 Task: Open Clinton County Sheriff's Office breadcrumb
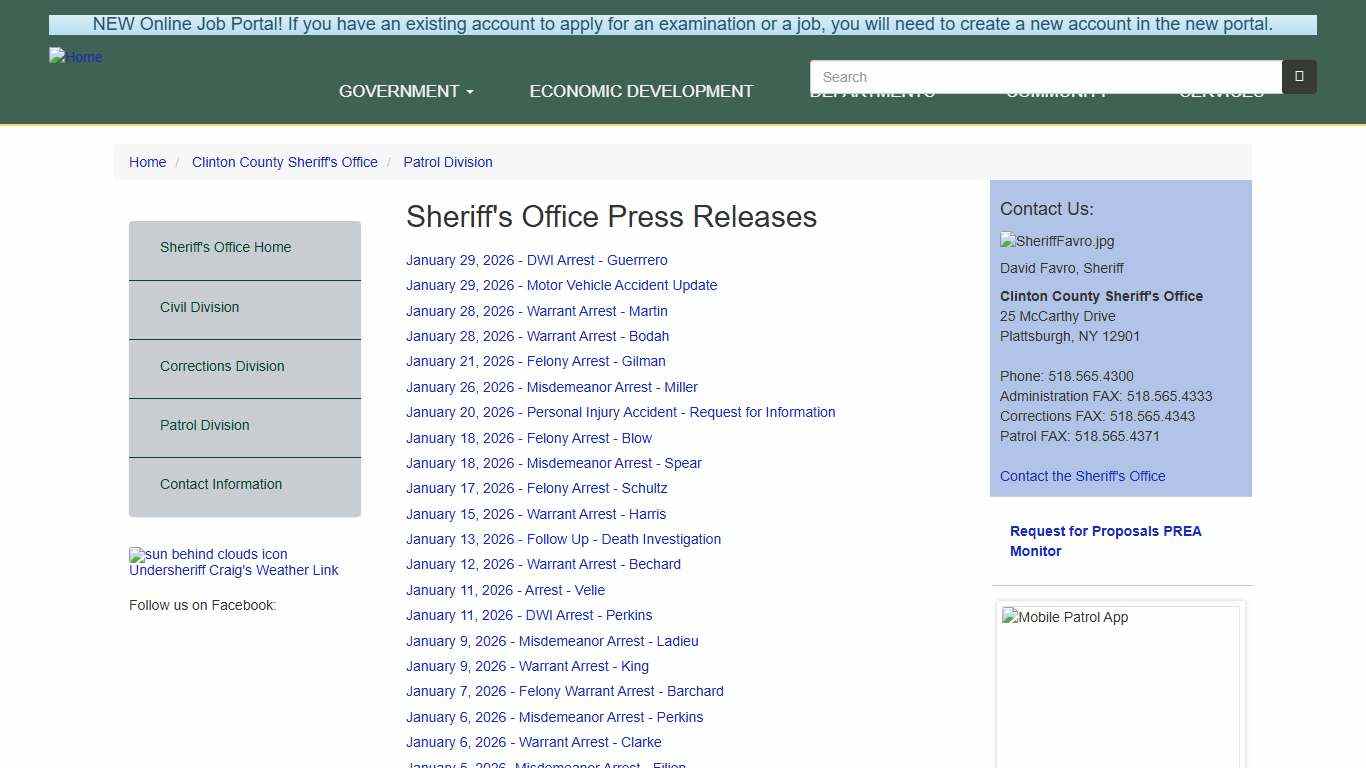coord(284,162)
